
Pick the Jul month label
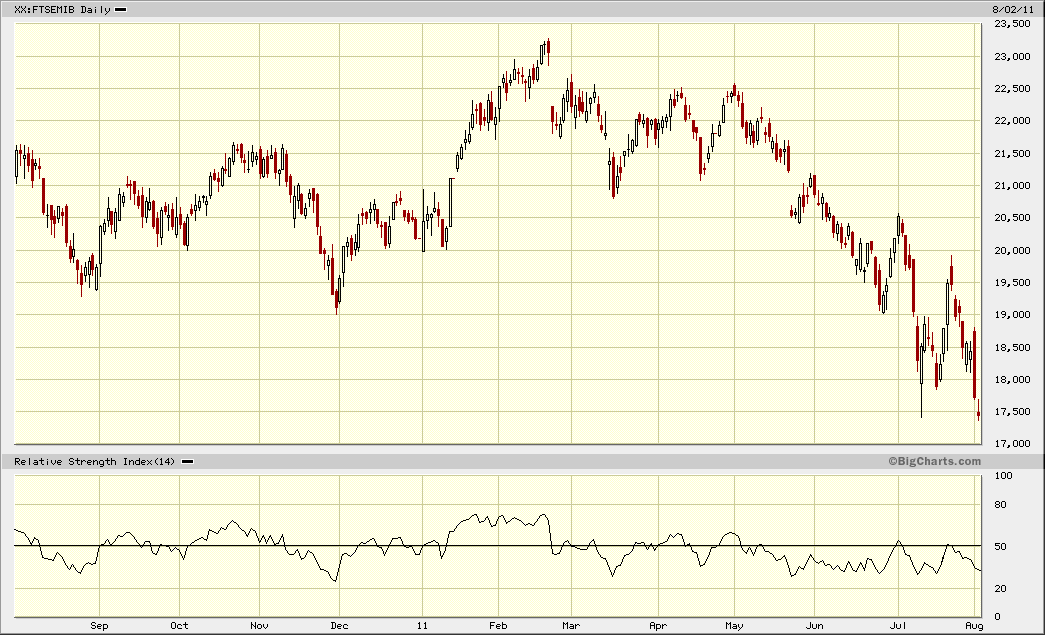898,626
